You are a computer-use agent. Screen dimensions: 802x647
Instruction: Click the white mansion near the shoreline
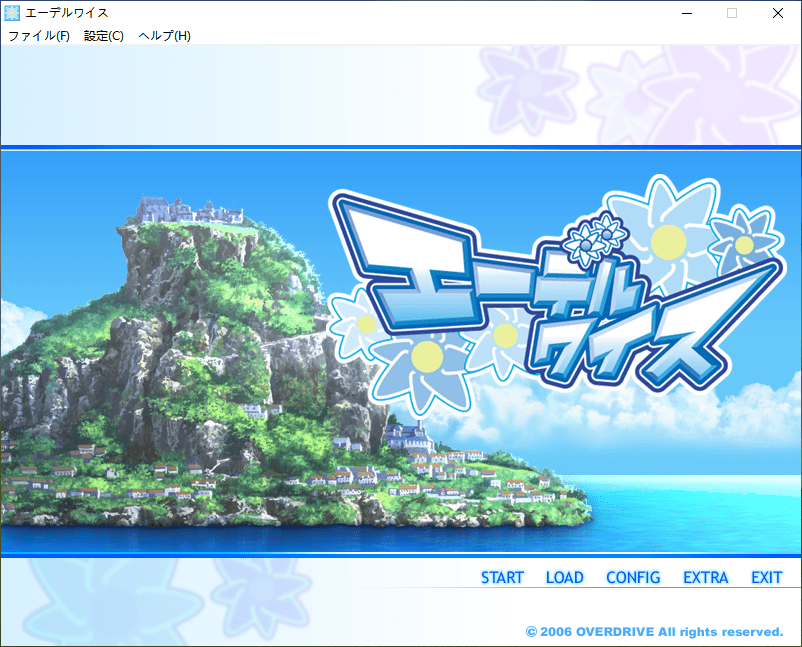(x=406, y=437)
